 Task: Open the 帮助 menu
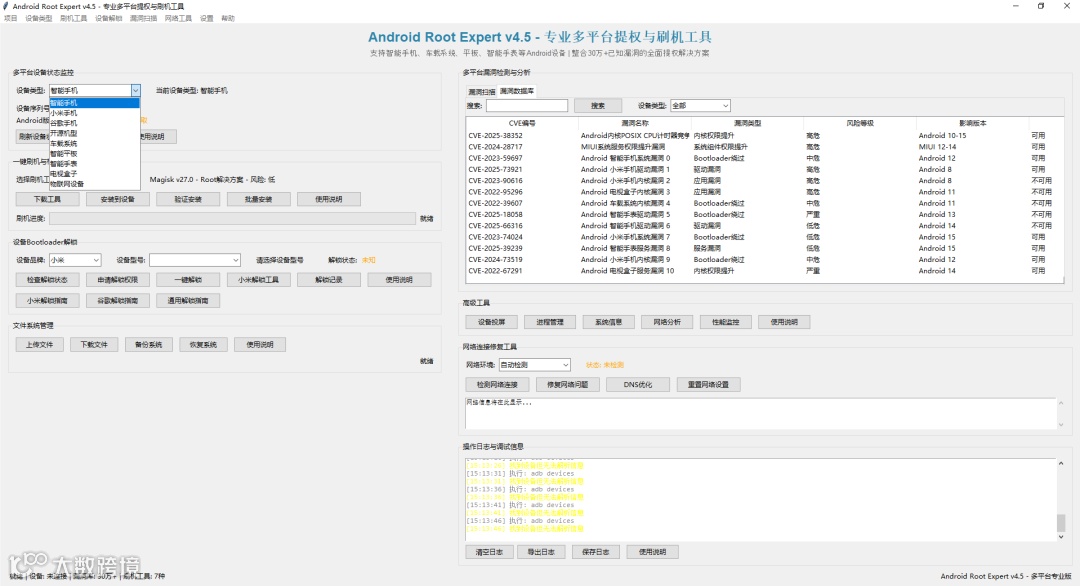[x=228, y=19]
